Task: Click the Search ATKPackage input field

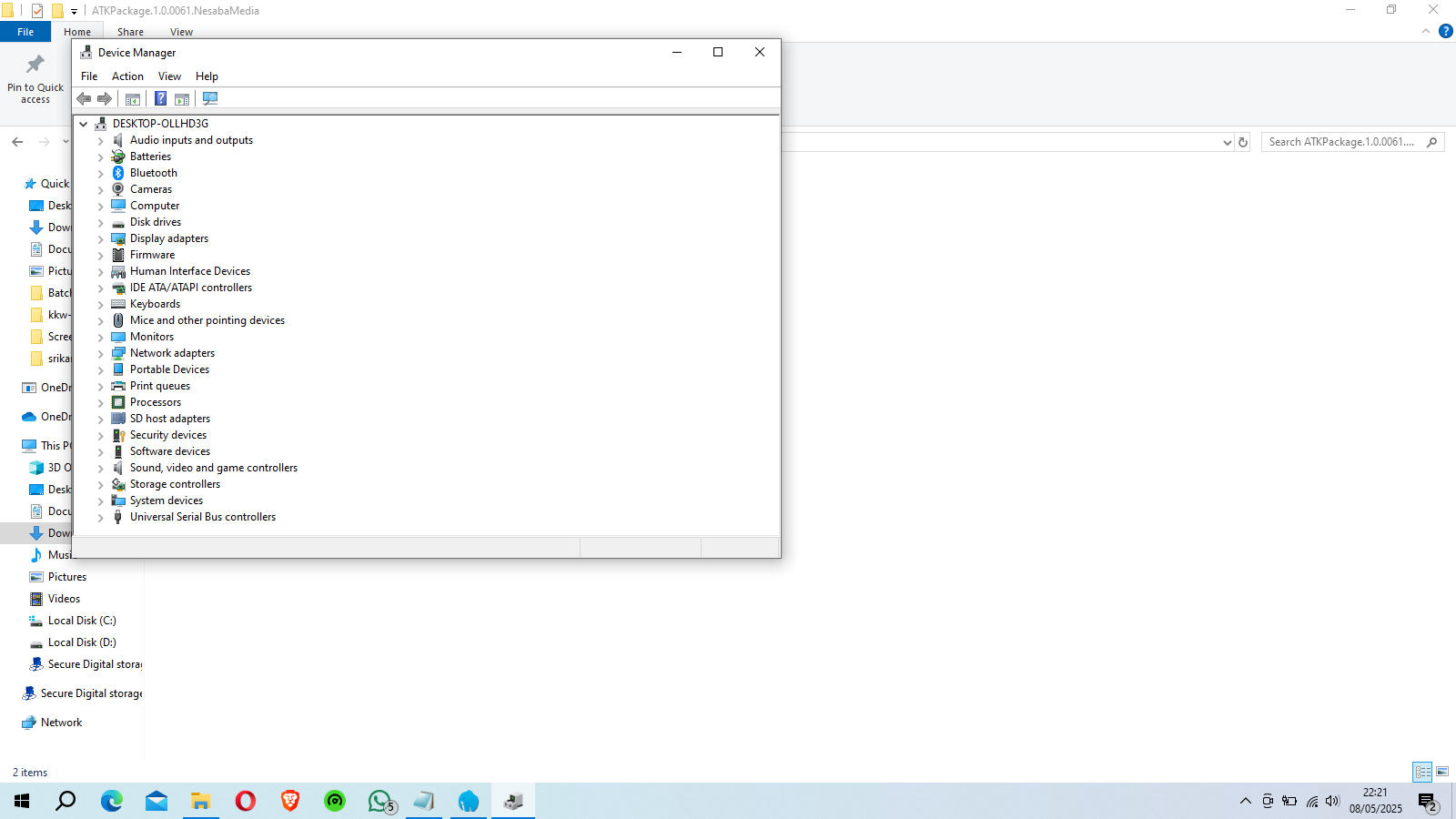Action: [1342, 142]
